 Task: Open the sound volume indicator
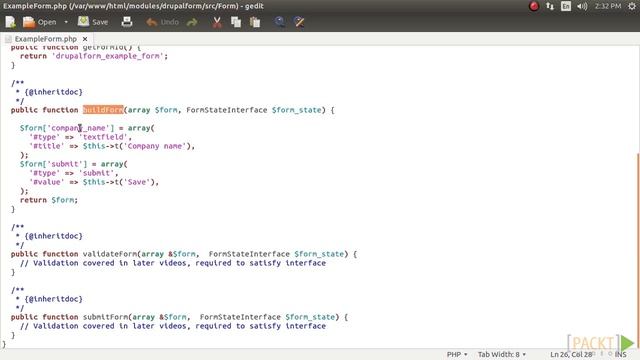pos(582,6)
